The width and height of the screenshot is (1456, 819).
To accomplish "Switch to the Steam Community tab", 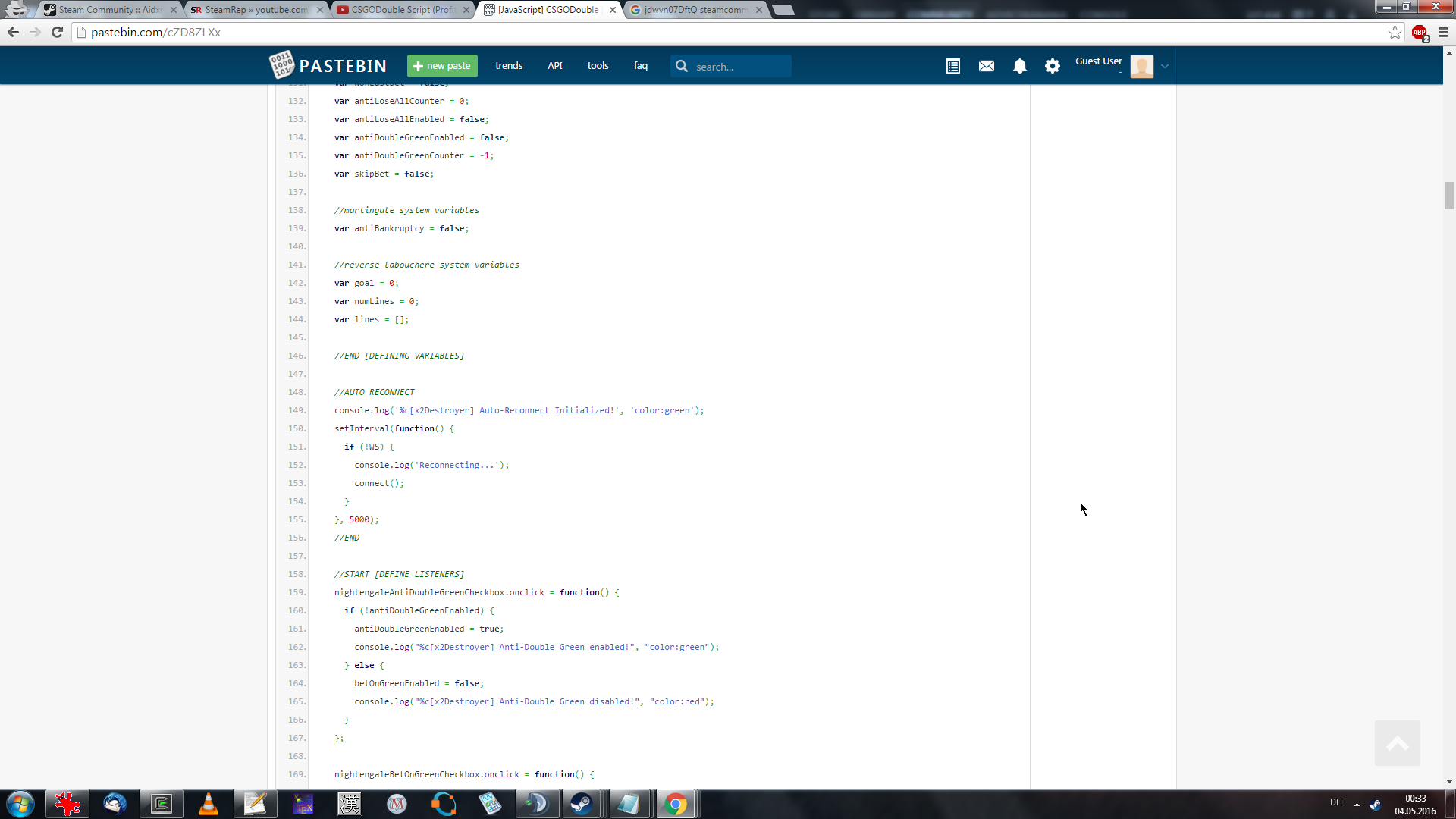I will pyautogui.click(x=109, y=10).
